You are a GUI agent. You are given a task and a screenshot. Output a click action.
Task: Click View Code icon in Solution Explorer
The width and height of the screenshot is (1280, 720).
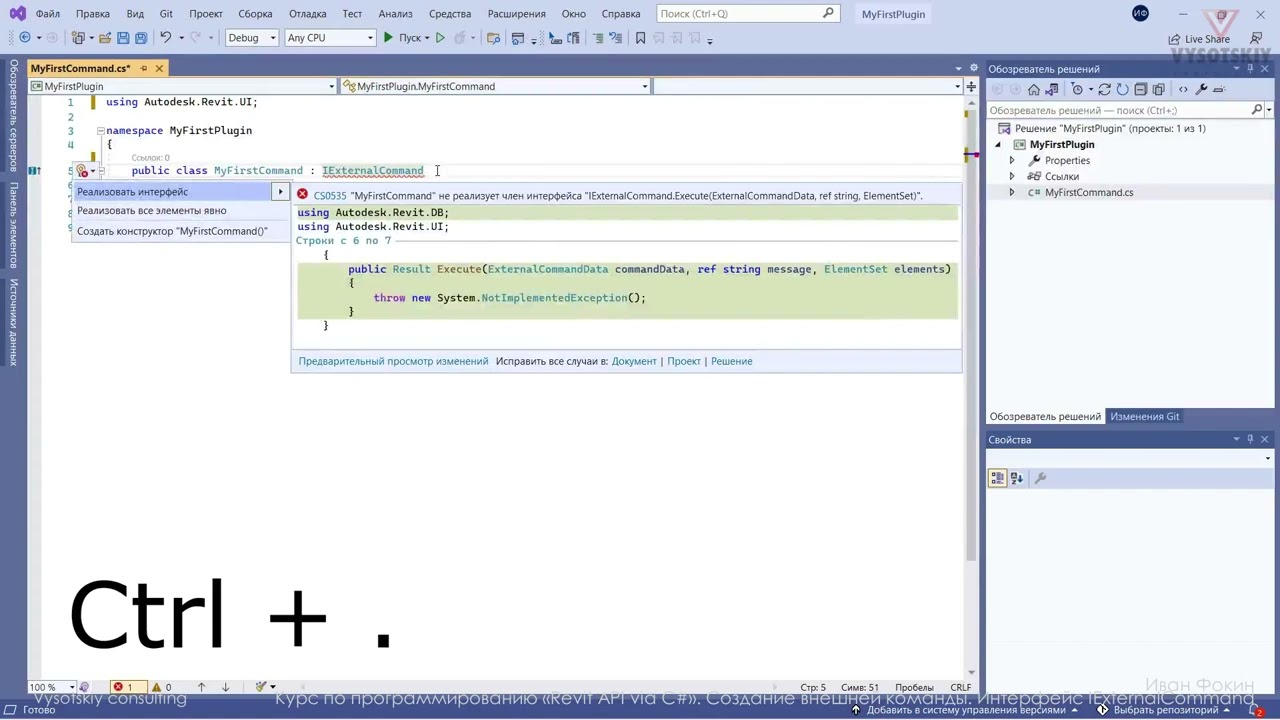(1183, 89)
